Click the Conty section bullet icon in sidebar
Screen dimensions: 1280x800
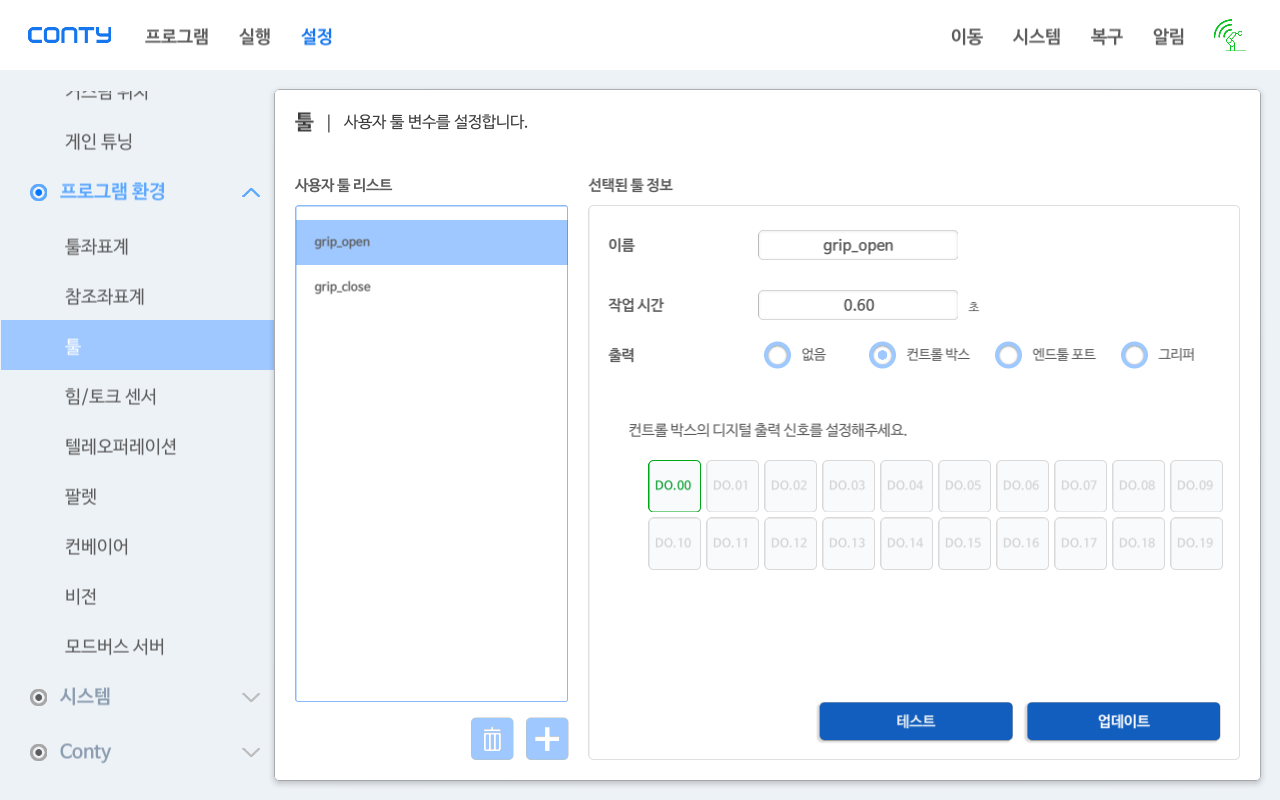tap(39, 752)
